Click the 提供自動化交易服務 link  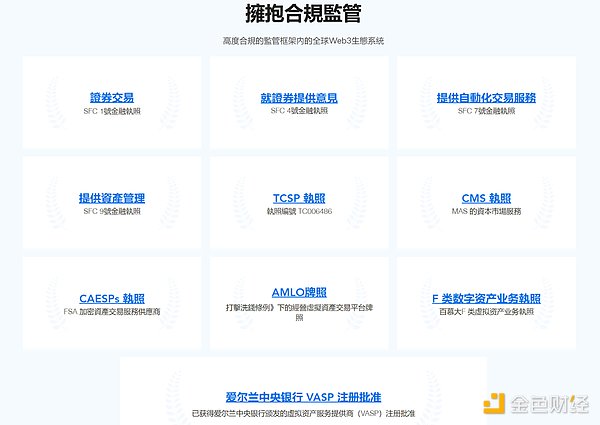pyautogui.click(x=486, y=98)
